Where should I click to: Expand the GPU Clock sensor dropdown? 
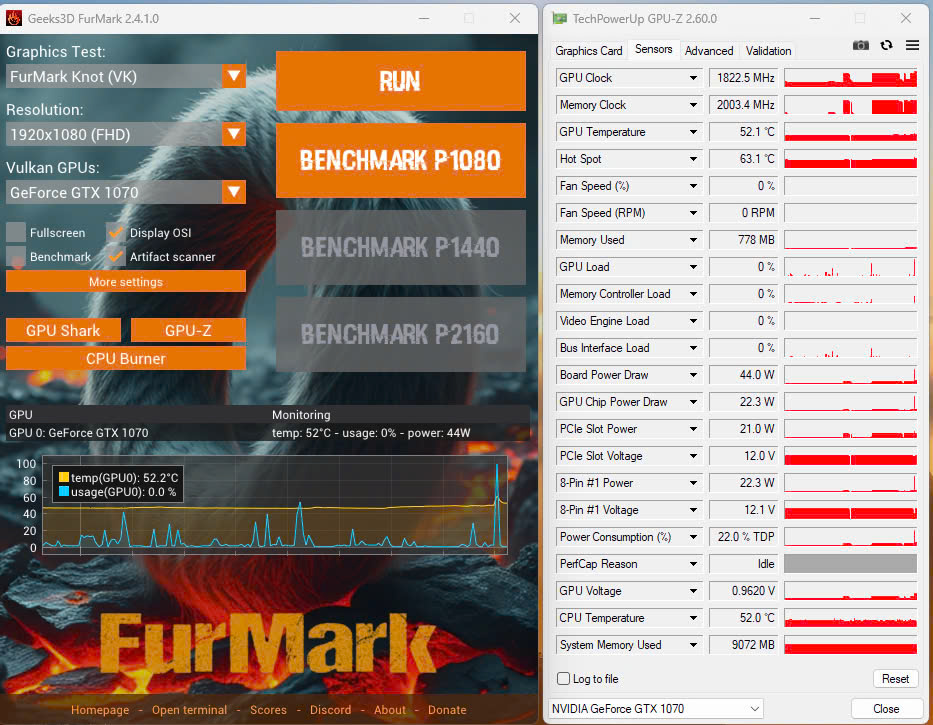pos(693,78)
